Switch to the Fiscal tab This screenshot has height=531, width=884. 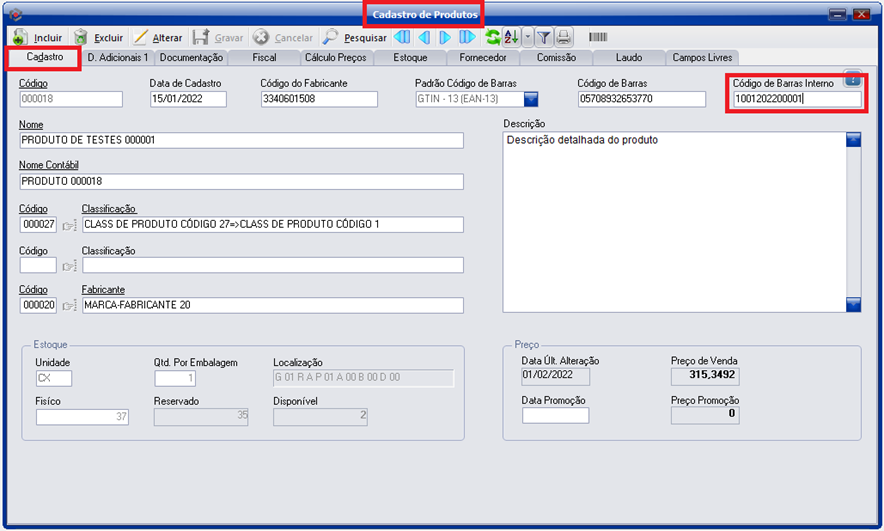(x=263, y=58)
